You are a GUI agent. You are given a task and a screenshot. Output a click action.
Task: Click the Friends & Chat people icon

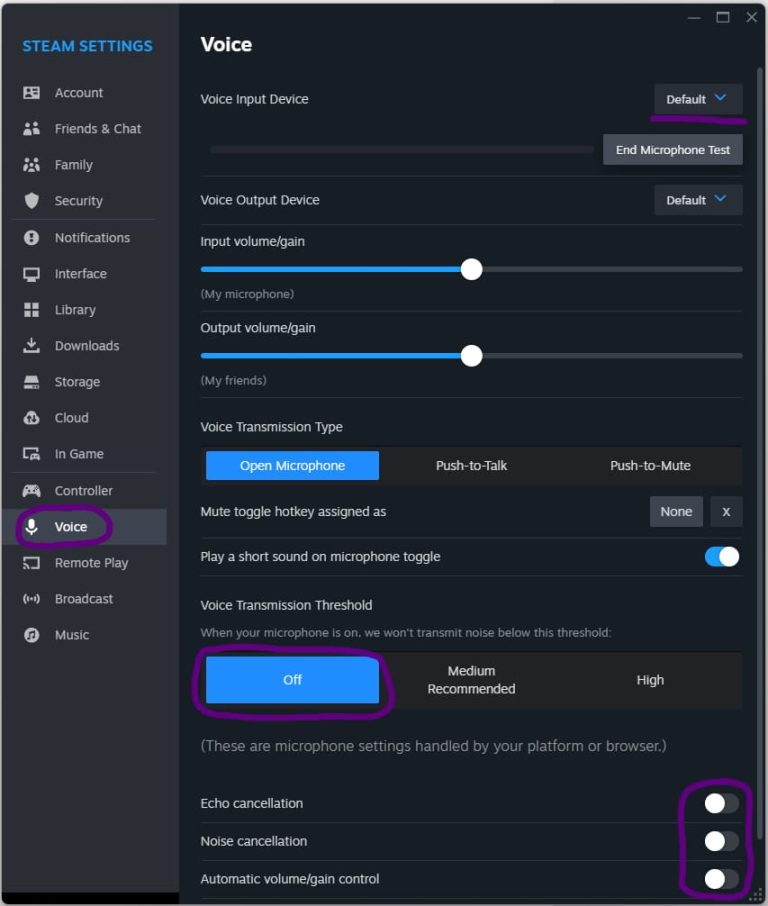[x=31, y=129]
